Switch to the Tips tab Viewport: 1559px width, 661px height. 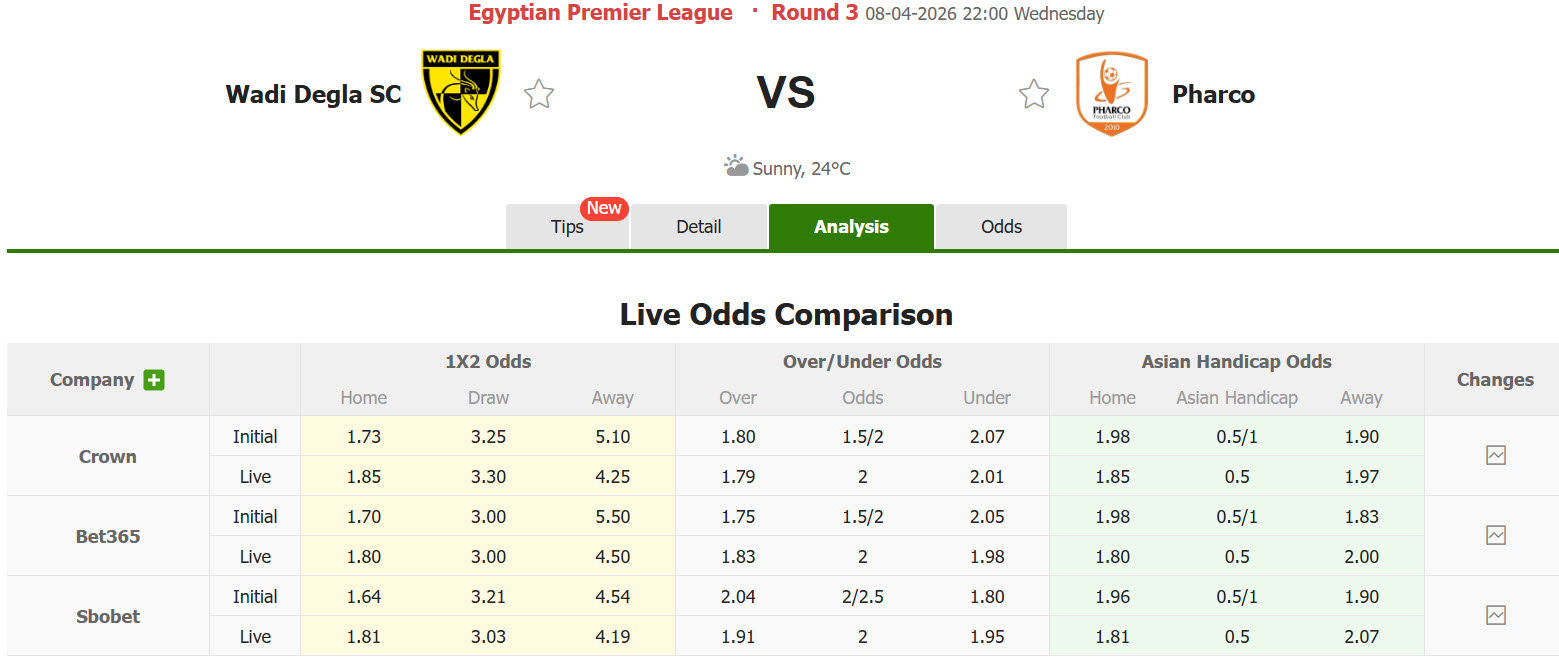(567, 227)
